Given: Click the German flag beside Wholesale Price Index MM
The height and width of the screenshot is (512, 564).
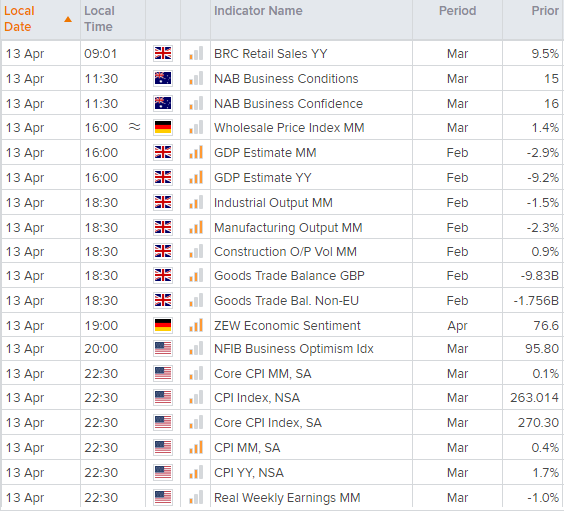Looking at the screenshot, I should point(163,127).
